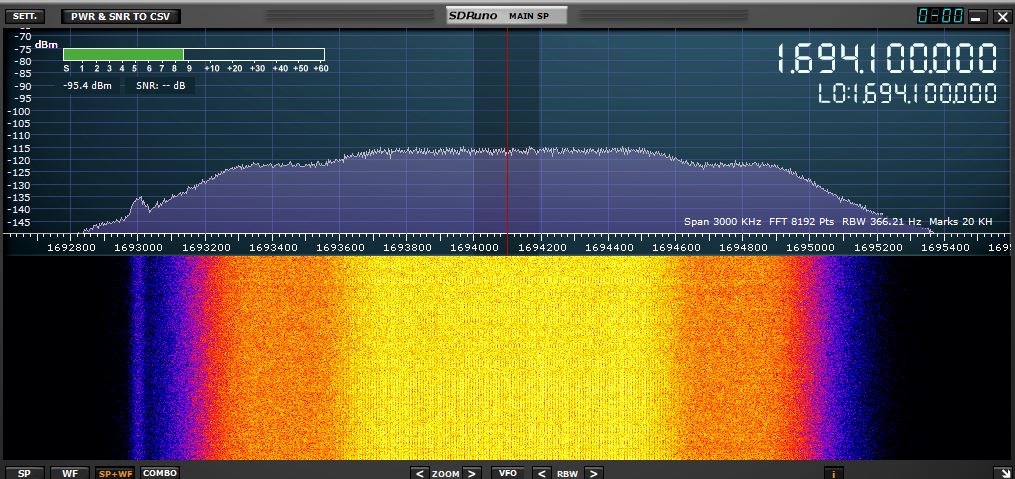Increase zoom with right ZOOM arrow
Viewport: 1015px width, 479px height.
pos(473,473)
